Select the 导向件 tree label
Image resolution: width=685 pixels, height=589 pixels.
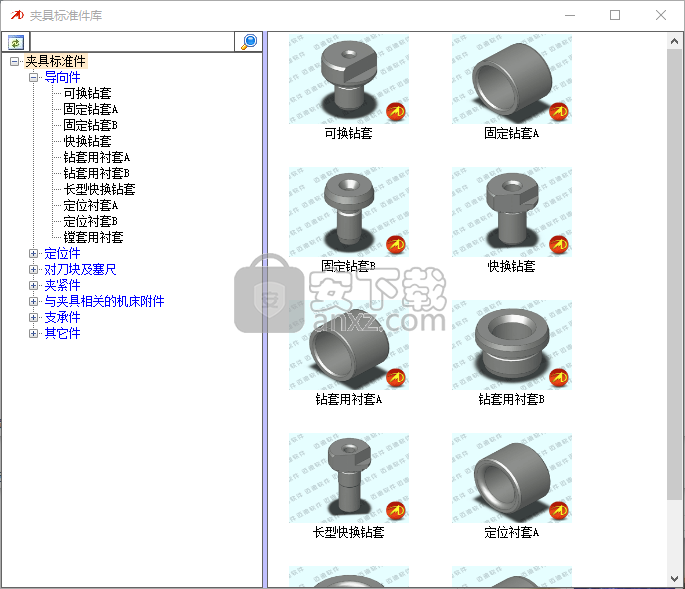(x=62, y=77)
